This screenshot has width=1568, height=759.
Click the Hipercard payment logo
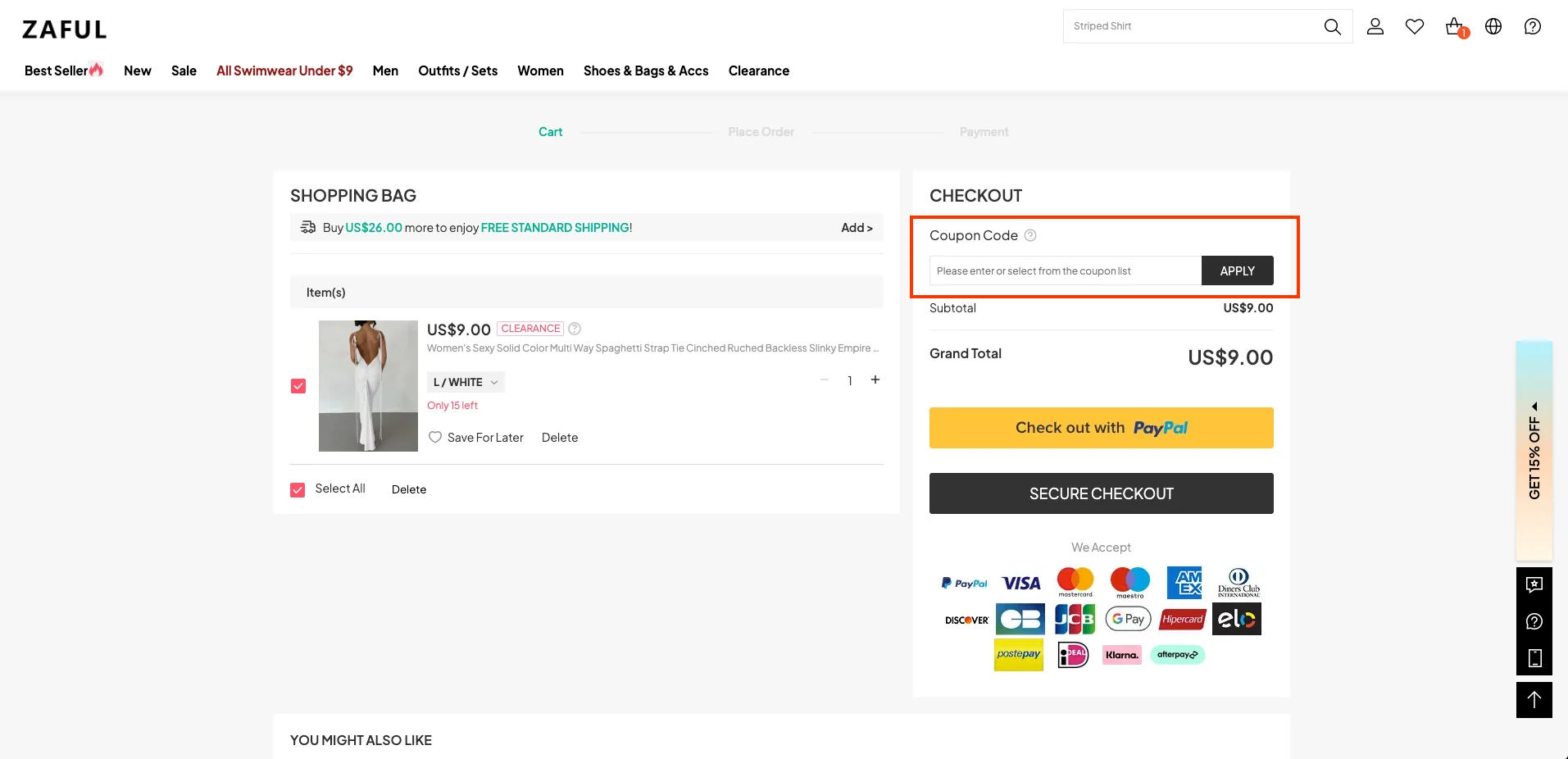pos(1183,619)
